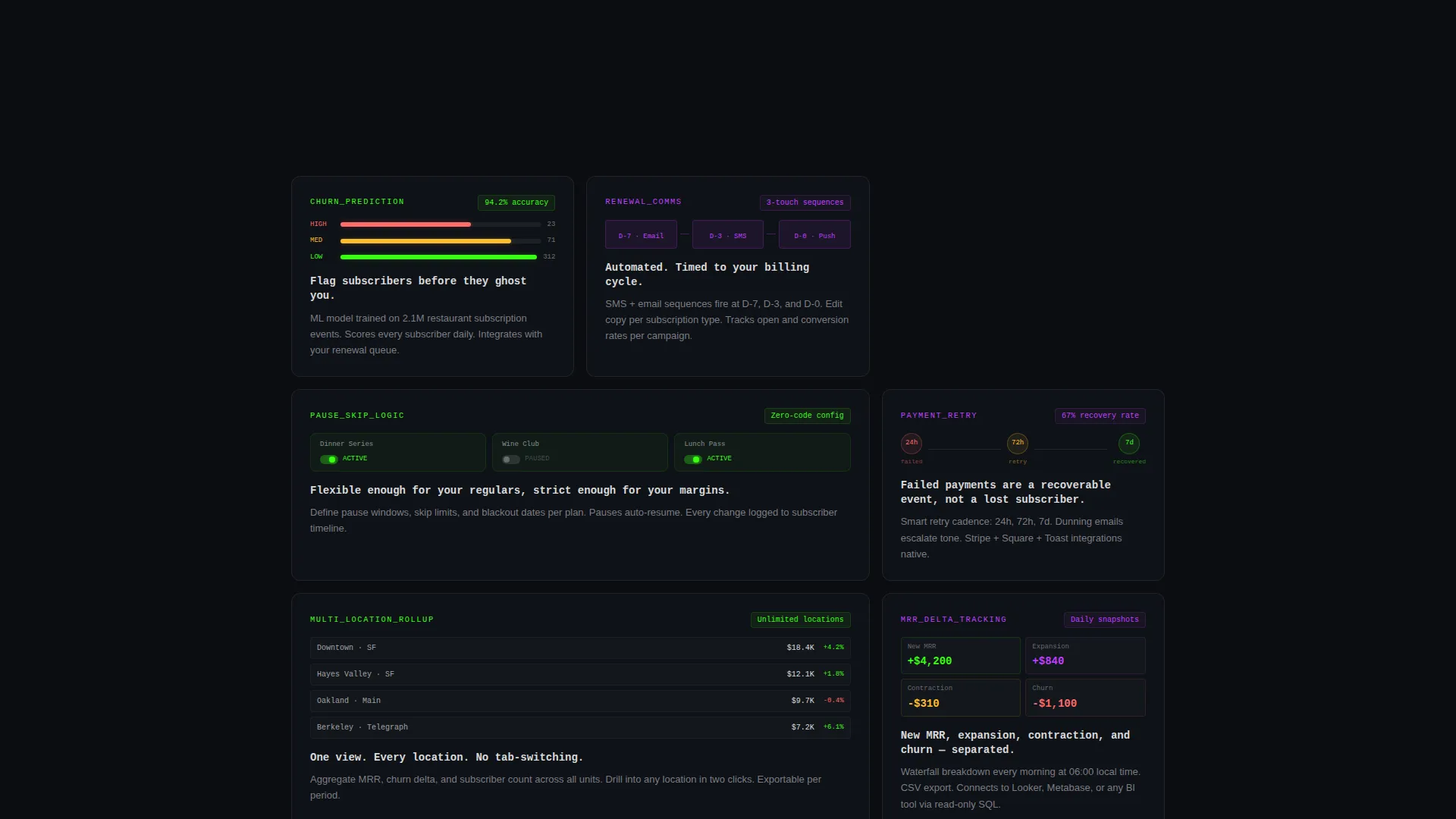Viewport: 1456px width, 819px height.
Task: Click the Churn -$1,100 tile
Action: click(x=1085, y=698)
